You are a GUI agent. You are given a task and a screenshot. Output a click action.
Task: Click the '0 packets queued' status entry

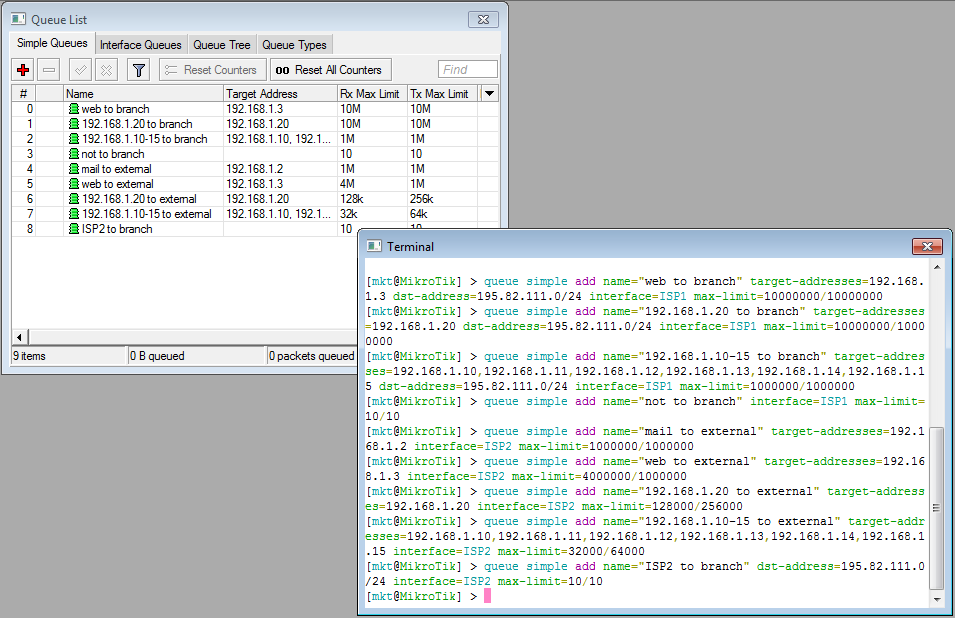[x=311, y=356]
